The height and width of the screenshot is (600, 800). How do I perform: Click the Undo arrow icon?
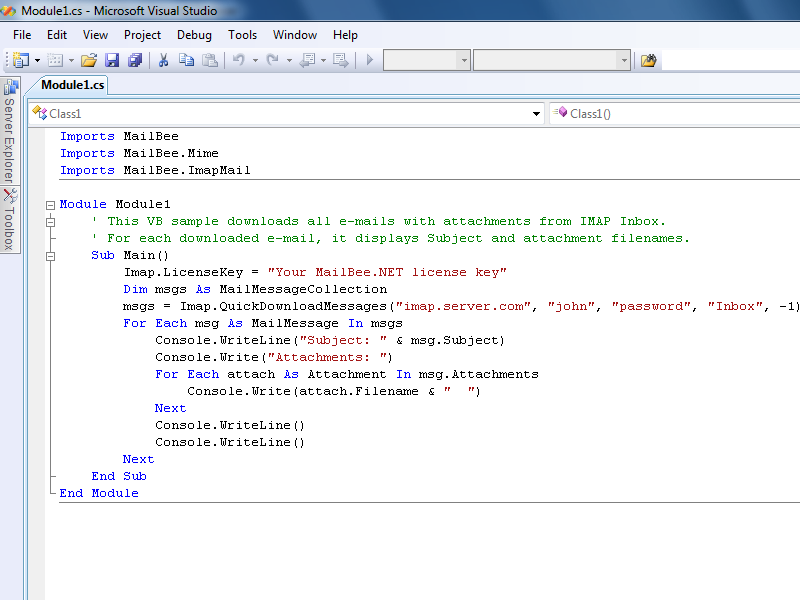[x=238, y=60]
